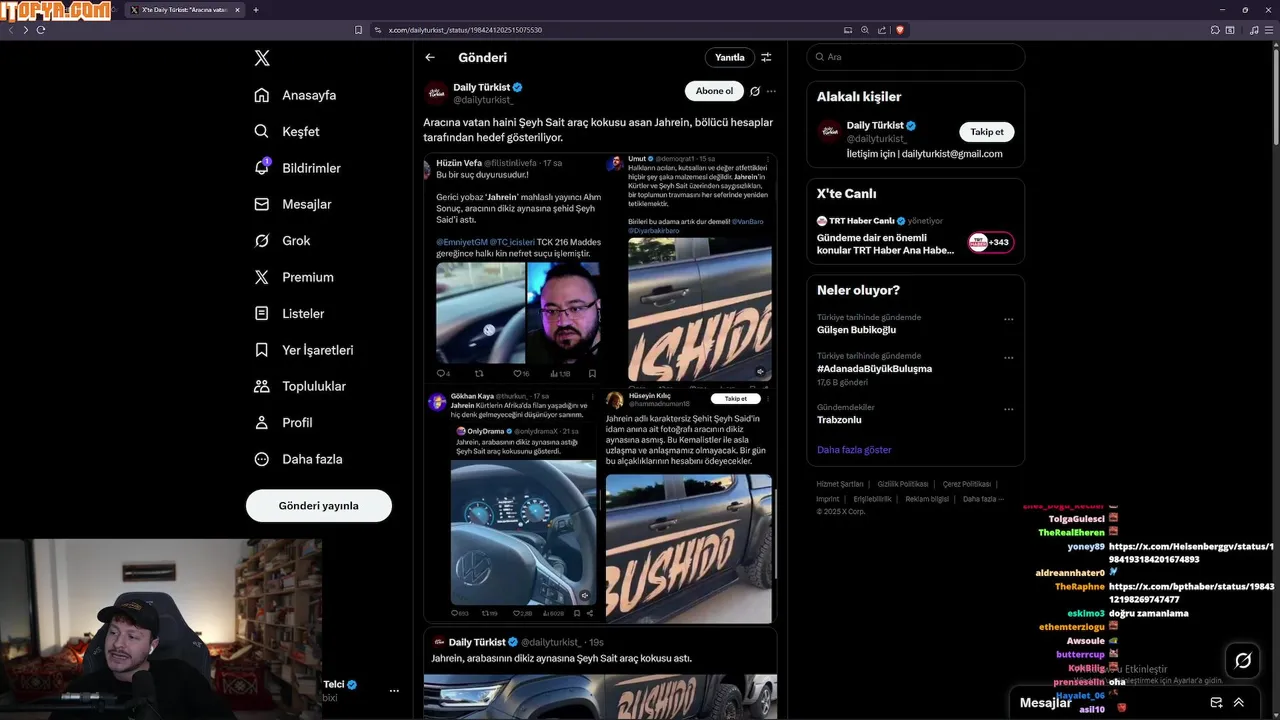Expand the Mesajlar drawer with the double chevron
Image resolution: width=1280 pixels, height=720 pixels.
coord(1239,703)
